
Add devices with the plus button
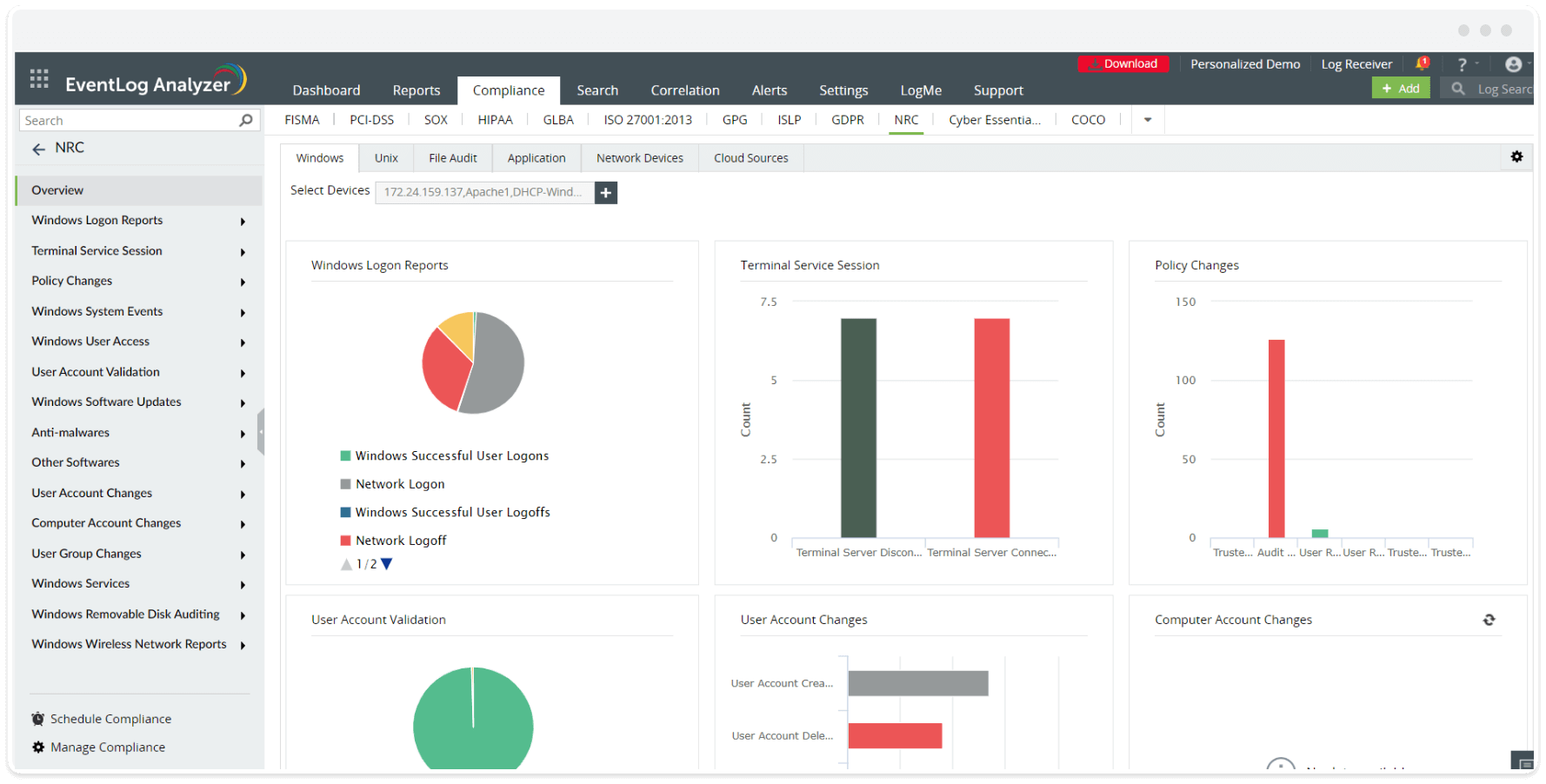(x=606, y=192)
